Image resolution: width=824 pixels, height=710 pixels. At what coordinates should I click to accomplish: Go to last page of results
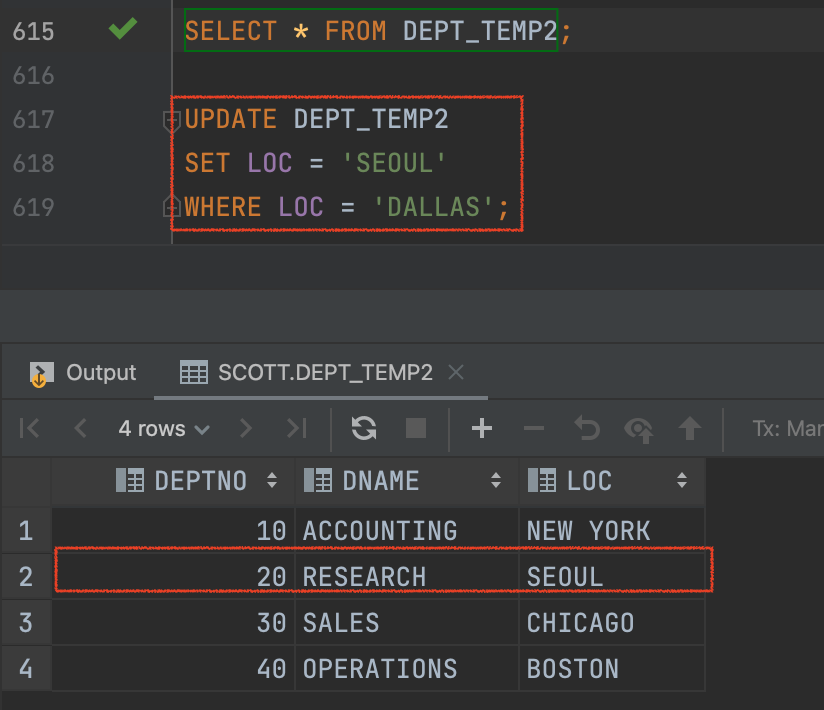(296, 428)
